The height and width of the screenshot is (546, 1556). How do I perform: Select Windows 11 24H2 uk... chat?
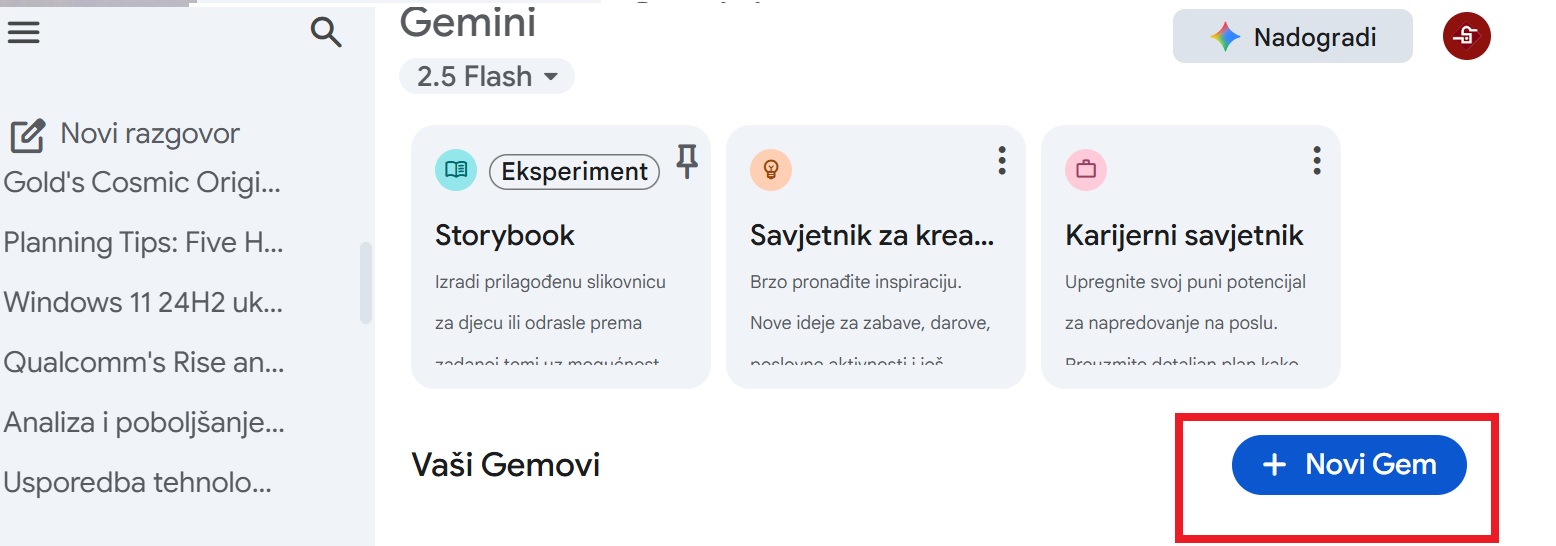pos(143,303)
